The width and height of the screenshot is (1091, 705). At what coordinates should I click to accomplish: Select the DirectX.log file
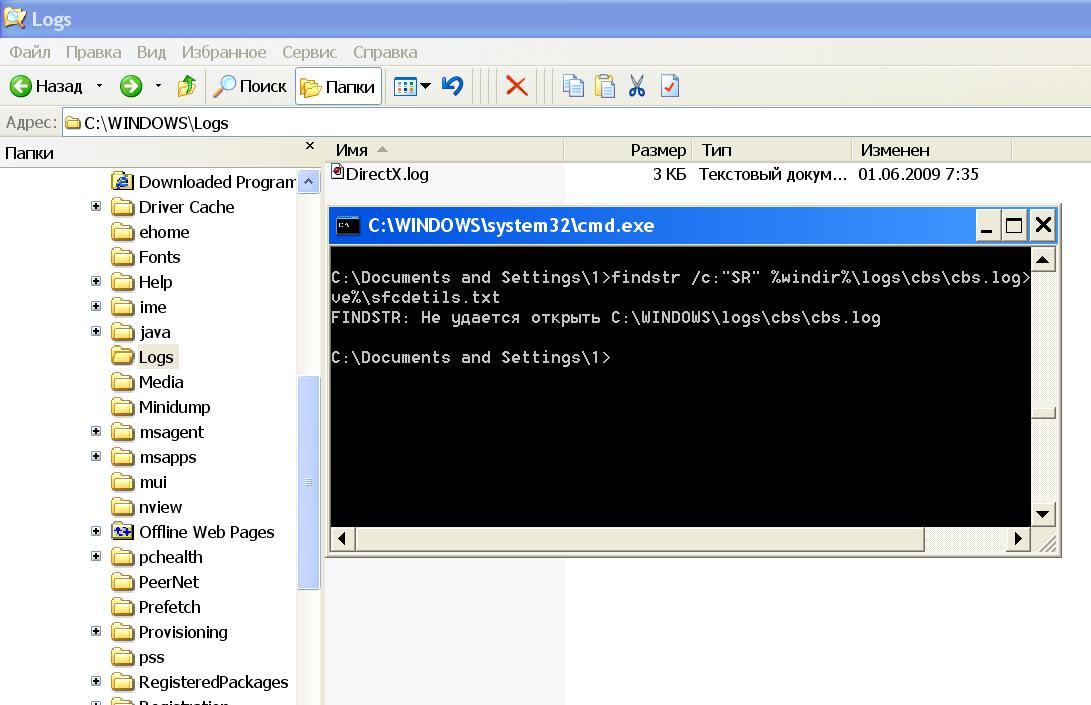point(386,174)
